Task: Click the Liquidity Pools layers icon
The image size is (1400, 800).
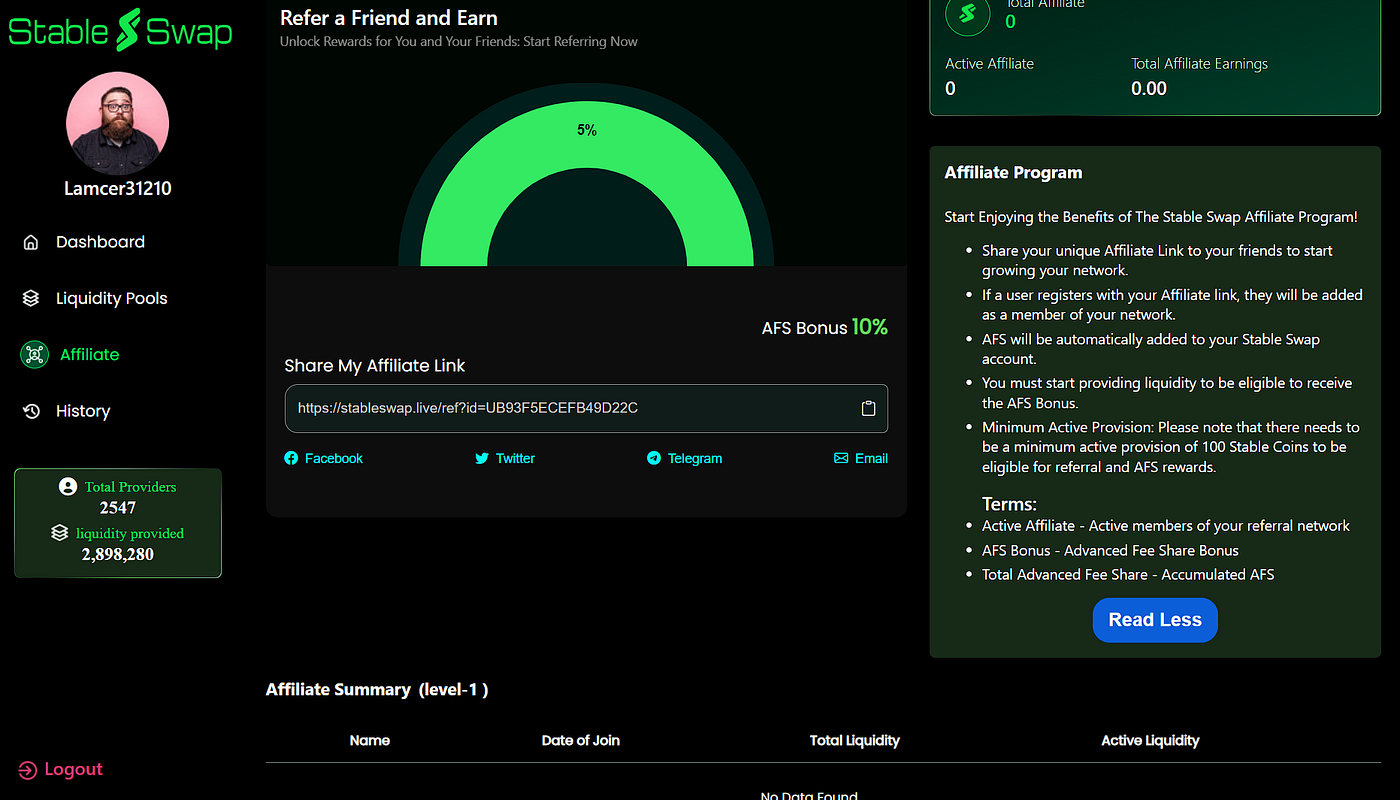Action: (x=31, y=298)
